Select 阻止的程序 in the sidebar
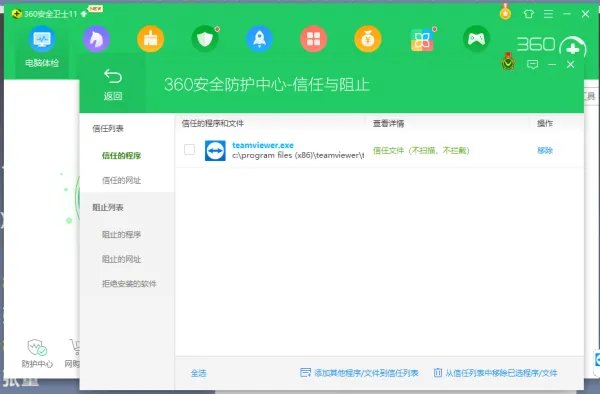600x394 pixels. click(x=121, y=234)
